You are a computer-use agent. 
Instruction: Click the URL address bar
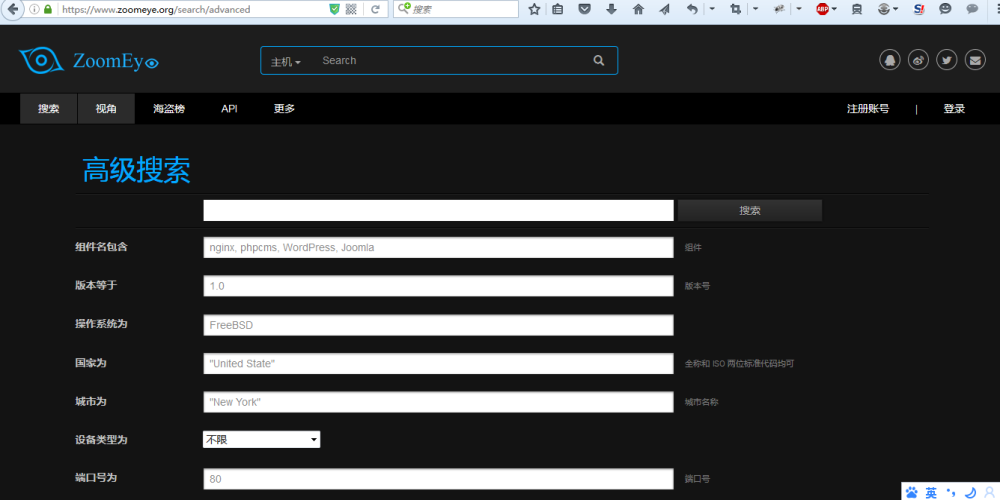coord(191,10)
